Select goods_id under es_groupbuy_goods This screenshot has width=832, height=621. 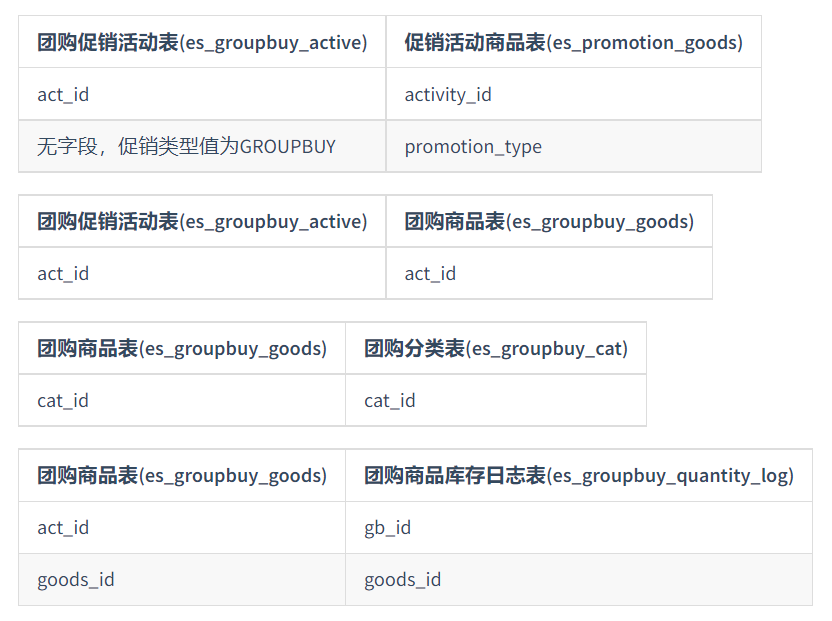(182, 579)
